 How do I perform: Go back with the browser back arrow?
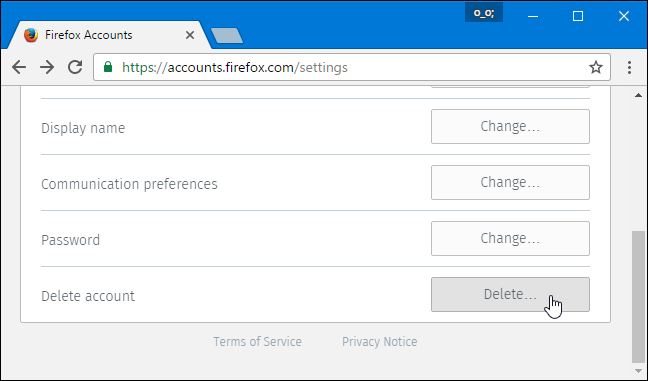tap(19, 67)
